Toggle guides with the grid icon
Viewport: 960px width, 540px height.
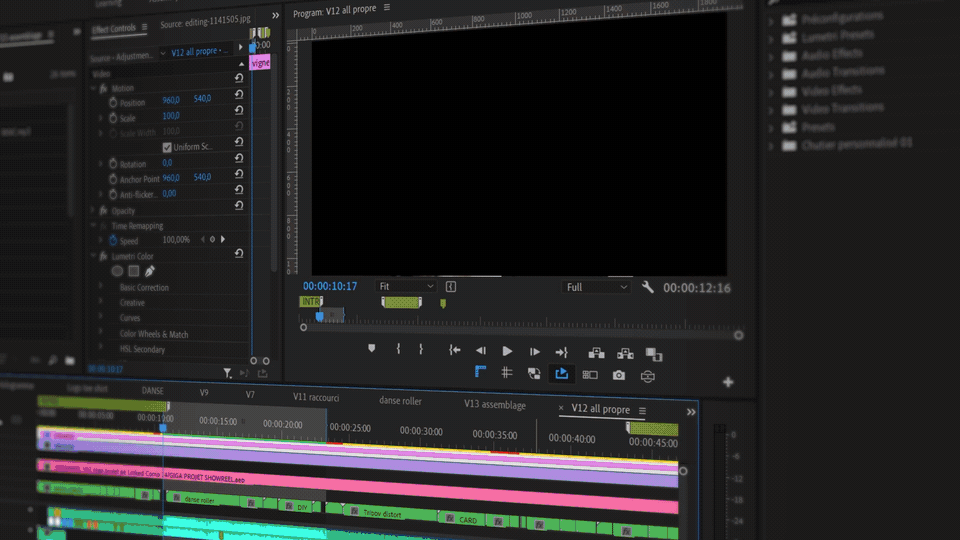tap(506, 372)
